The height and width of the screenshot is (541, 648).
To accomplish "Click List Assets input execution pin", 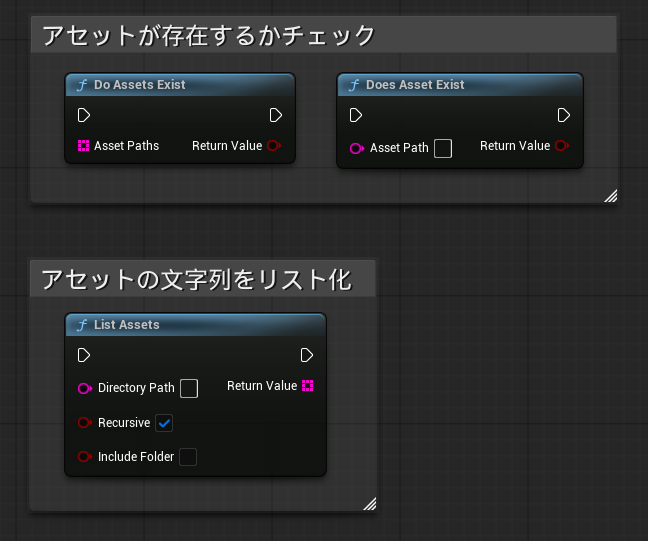I will [x=84, y=355].
